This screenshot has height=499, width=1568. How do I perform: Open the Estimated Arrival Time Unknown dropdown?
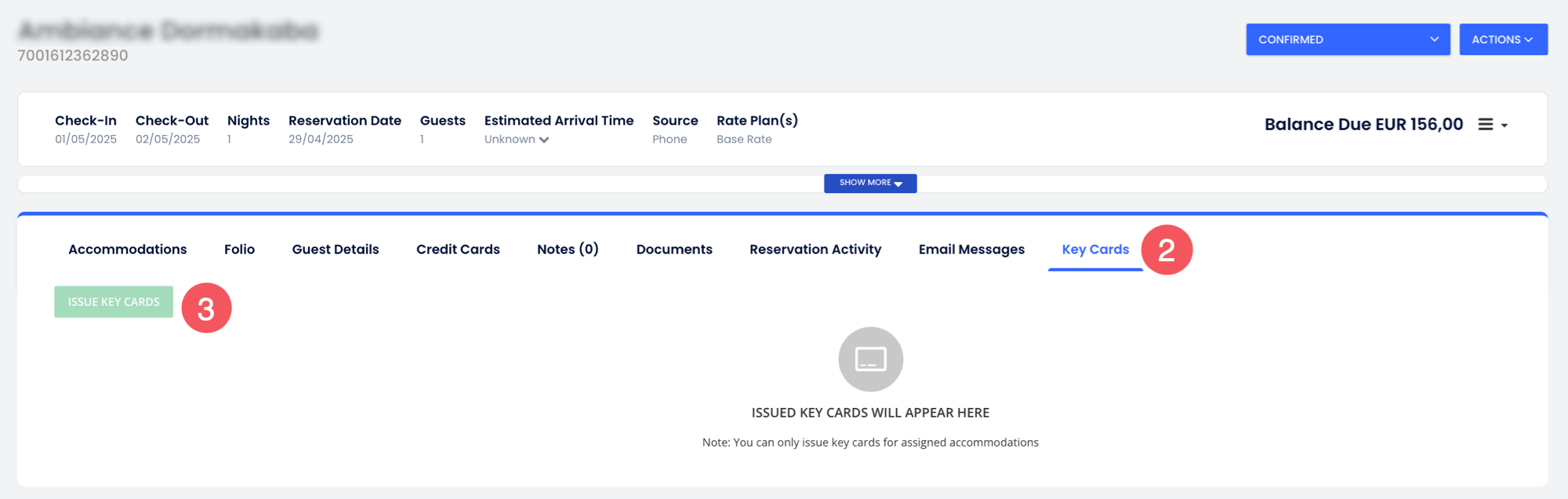(x=516, y=140)
